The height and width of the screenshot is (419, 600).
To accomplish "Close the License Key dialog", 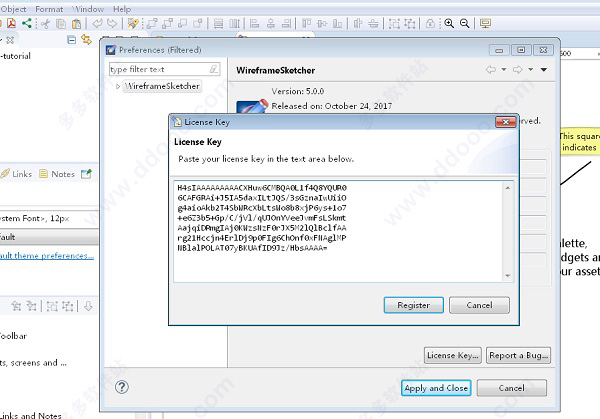I will coord(505,122).
